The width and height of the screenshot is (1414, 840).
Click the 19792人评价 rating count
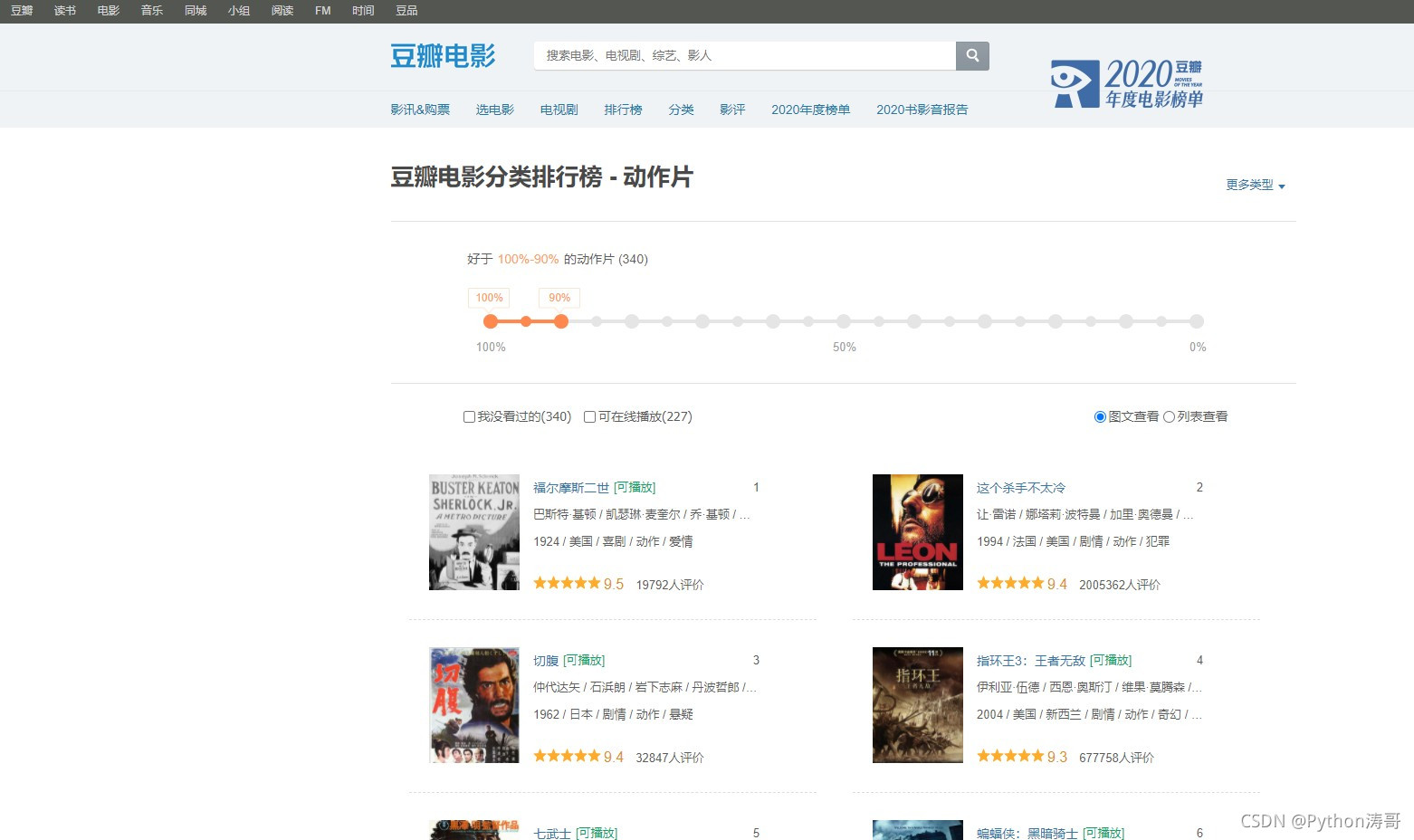coord(670,585)
